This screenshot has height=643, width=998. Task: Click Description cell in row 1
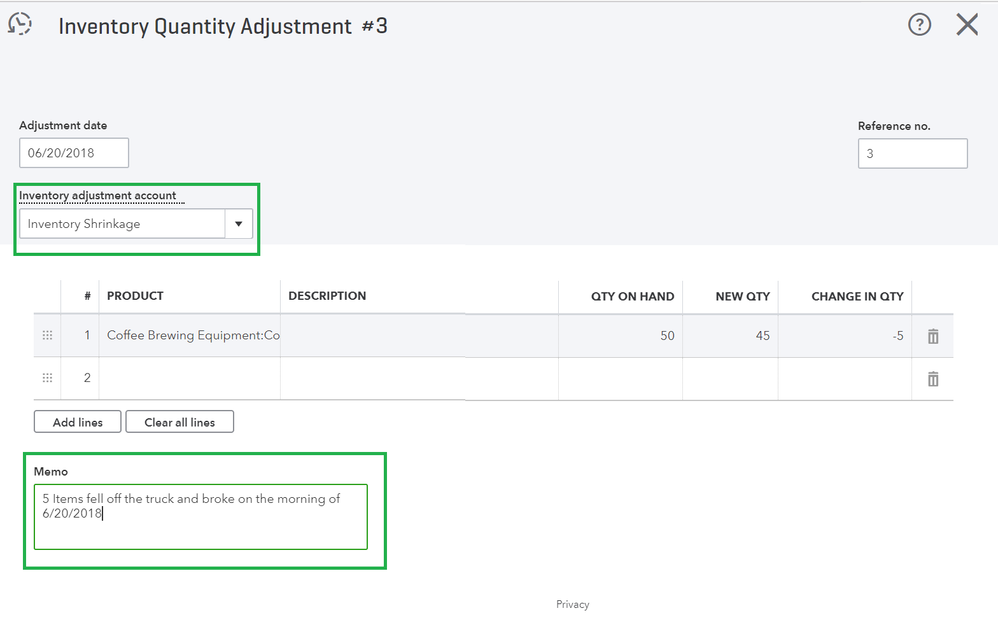[x=418, y=336]
